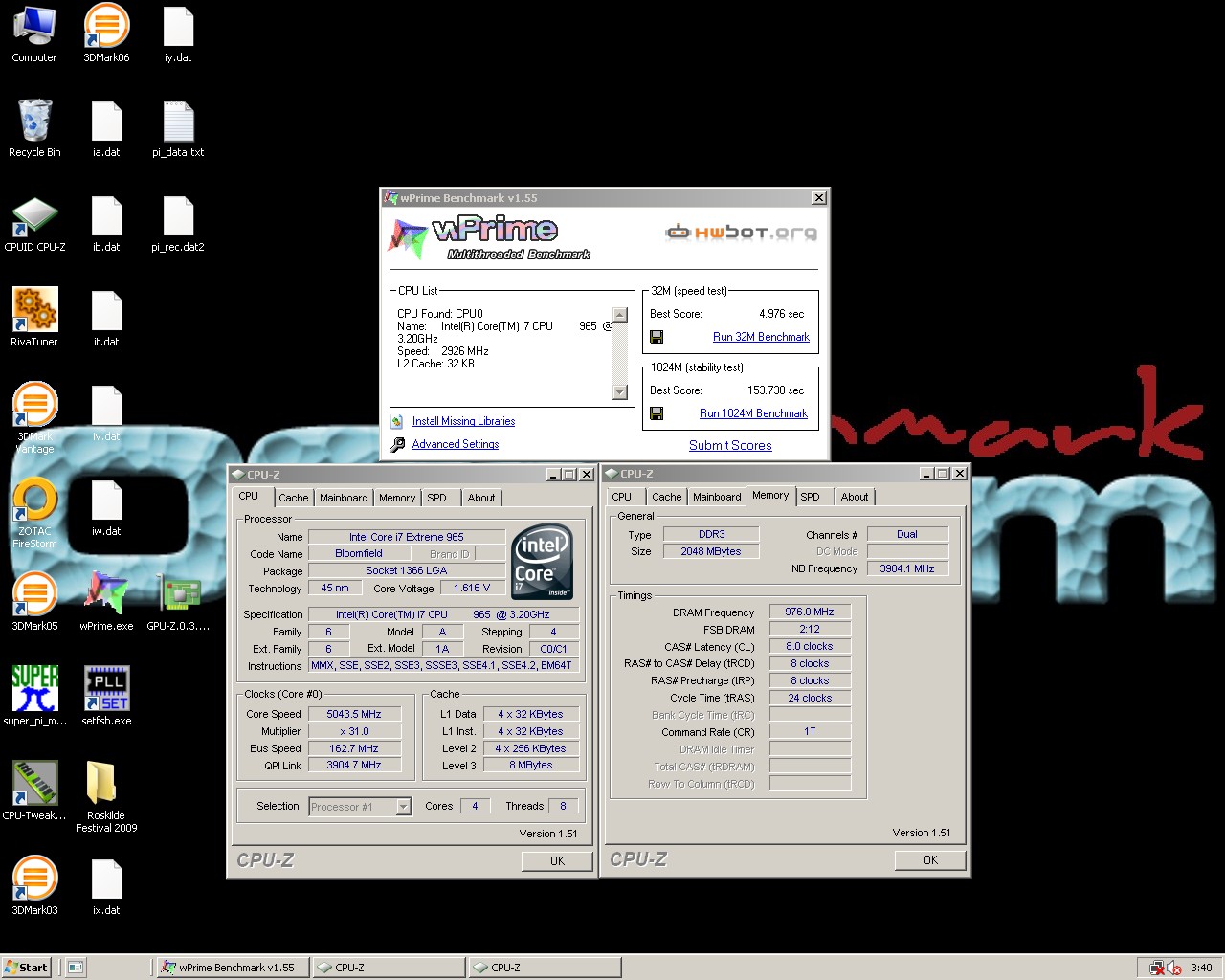Run the 32M Benchmark
This screenshot has height=980, width=1225.
point(761,337)
